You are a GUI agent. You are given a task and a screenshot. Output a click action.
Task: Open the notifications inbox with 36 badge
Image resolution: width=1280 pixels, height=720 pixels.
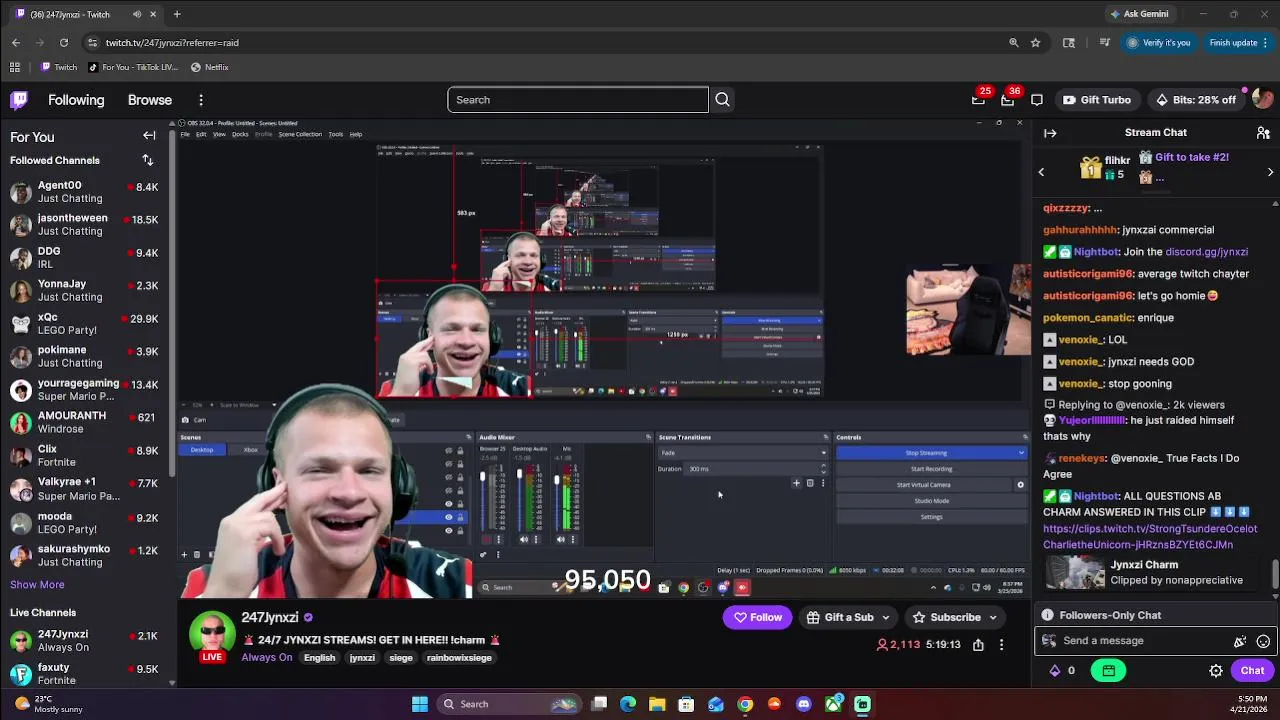click(1007, 100)
